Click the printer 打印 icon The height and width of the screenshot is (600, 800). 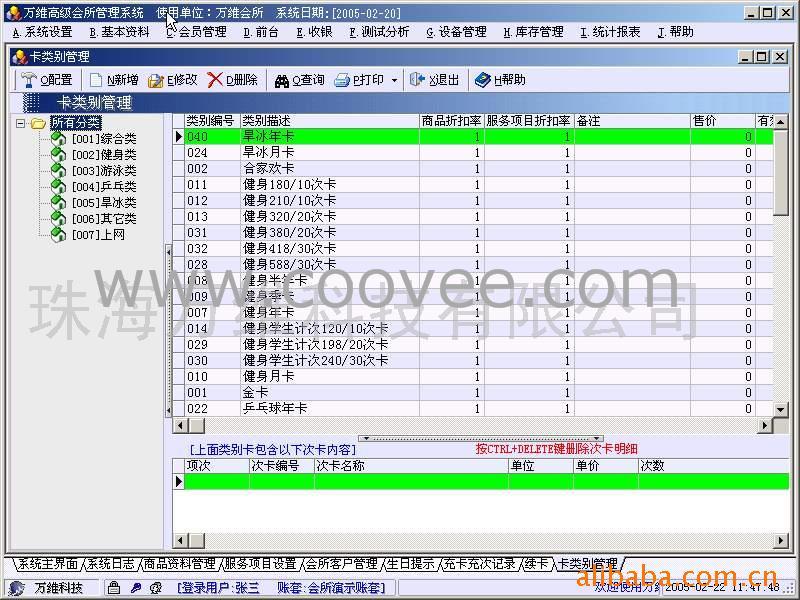pos(342,81)
